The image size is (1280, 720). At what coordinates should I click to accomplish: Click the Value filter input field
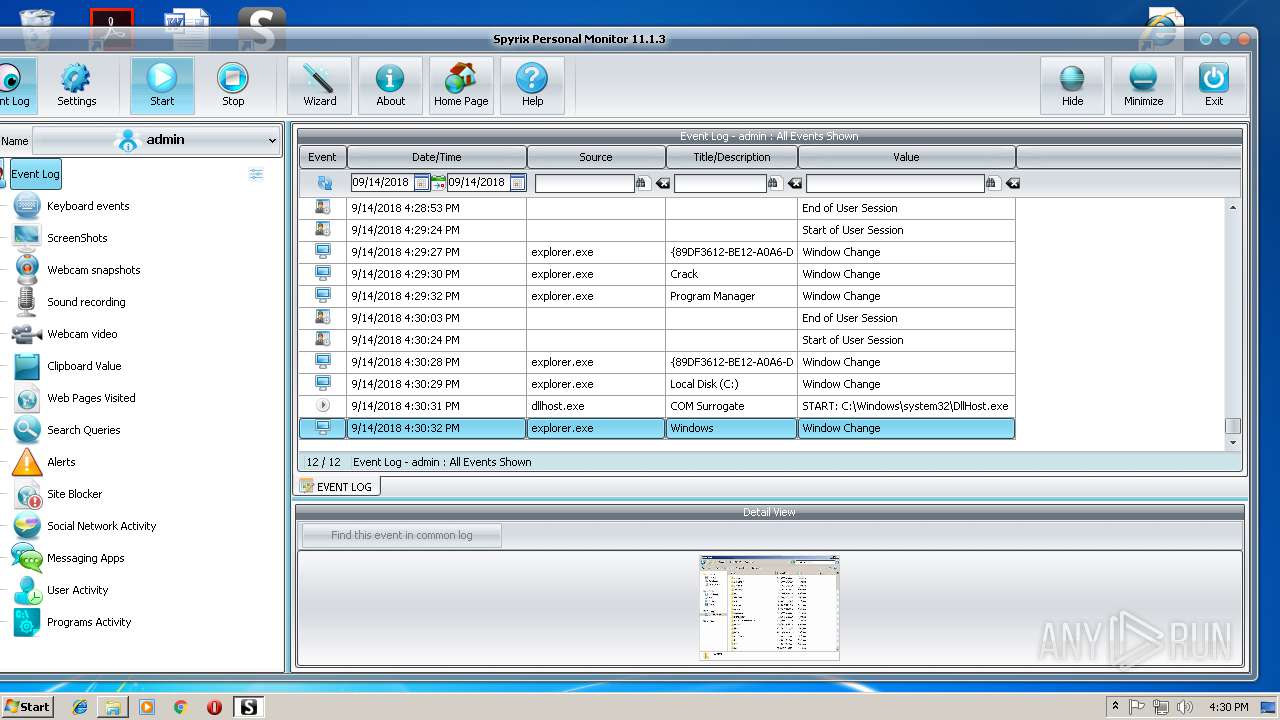[895, 183]
